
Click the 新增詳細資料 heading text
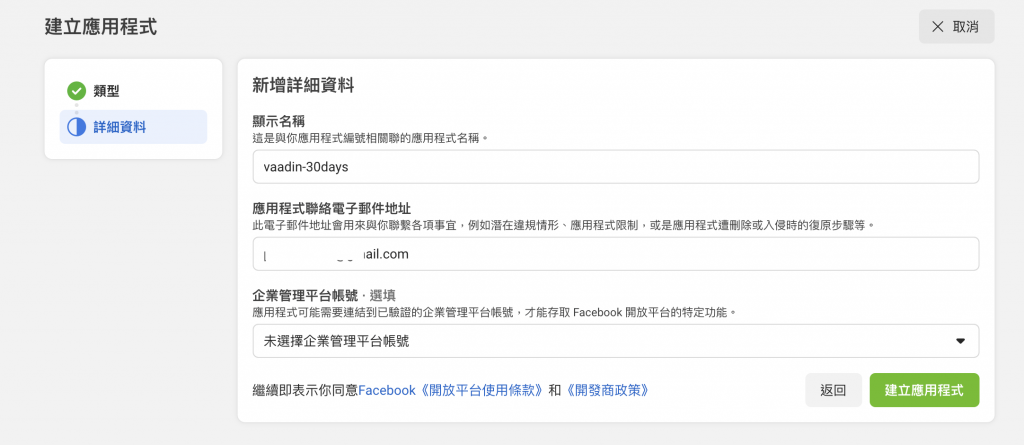303,85
